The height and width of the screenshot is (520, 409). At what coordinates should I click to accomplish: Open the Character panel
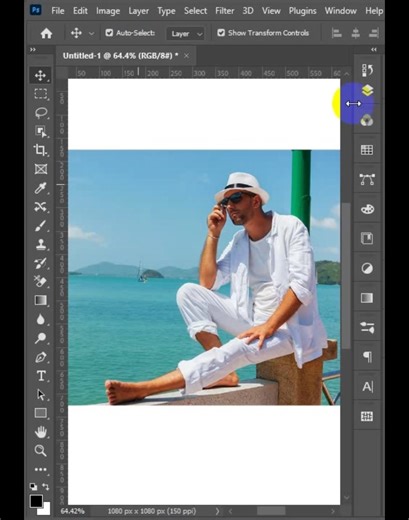click(x=367, y=387)
